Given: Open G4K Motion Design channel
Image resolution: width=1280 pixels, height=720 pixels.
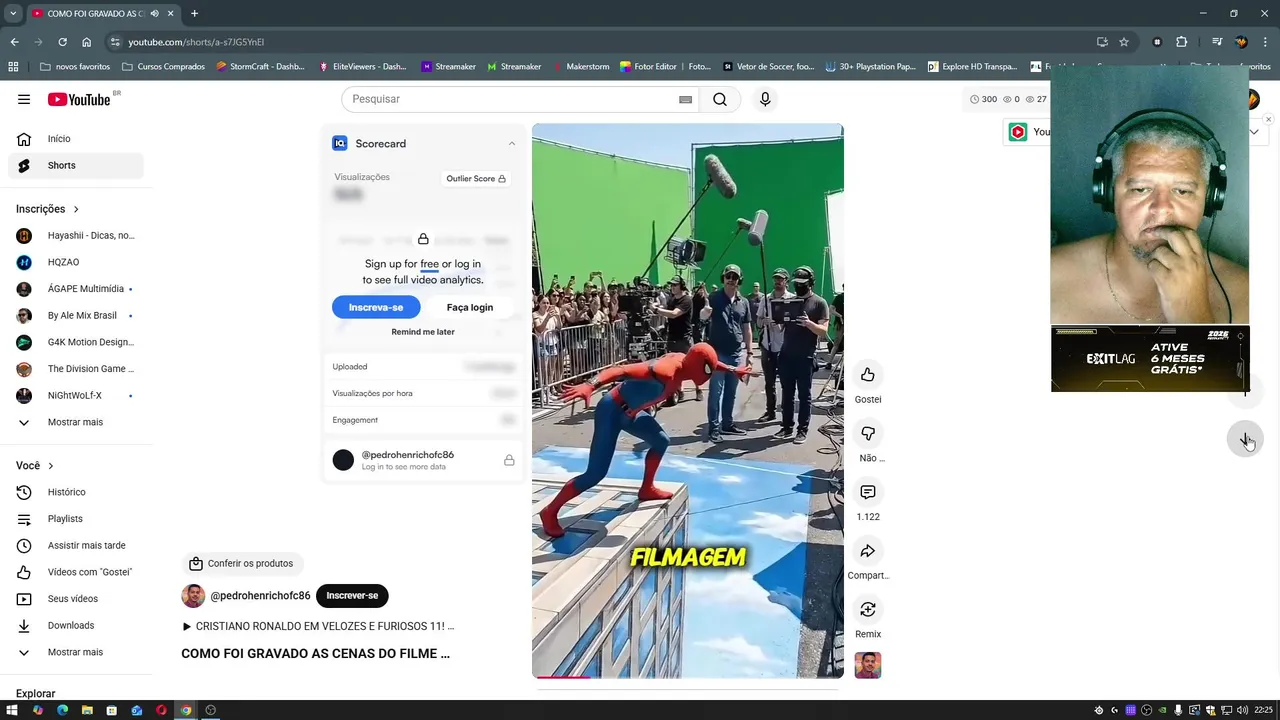Looking at the screenshot, I should (76, 342).
